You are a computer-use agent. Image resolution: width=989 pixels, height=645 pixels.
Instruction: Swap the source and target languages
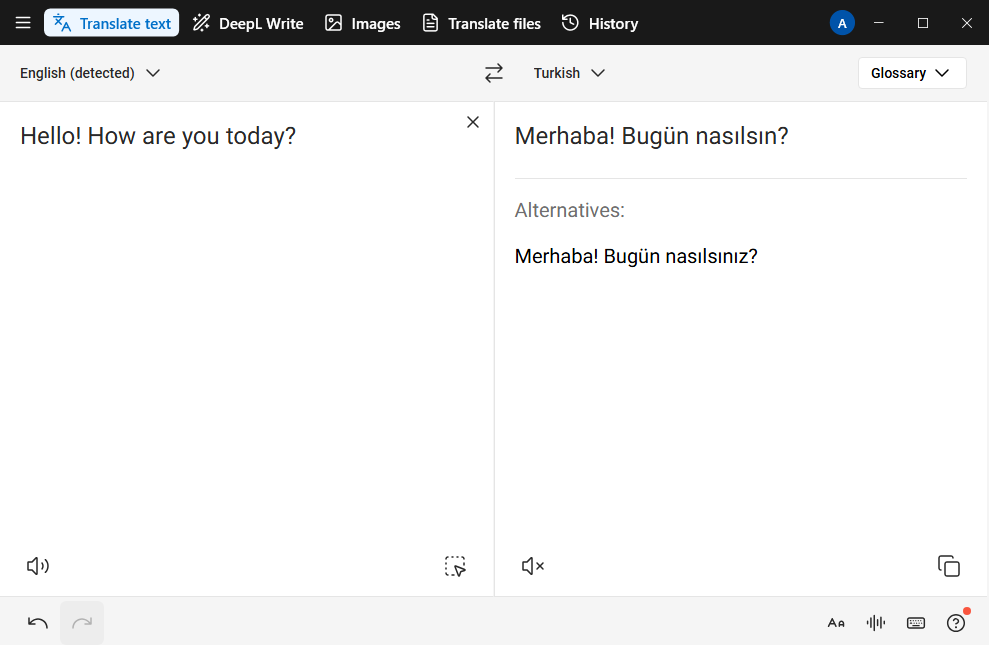[493, 72]
